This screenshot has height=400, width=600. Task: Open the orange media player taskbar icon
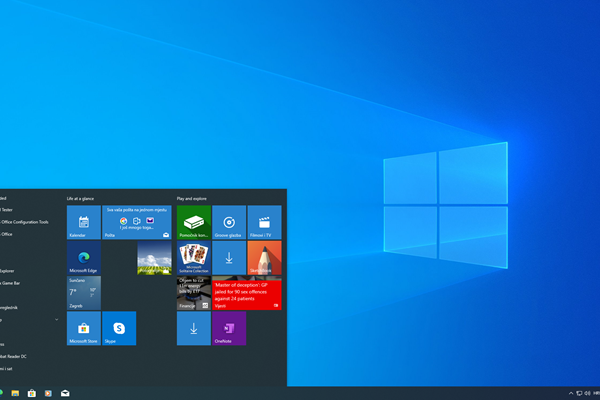coord(48,393)
